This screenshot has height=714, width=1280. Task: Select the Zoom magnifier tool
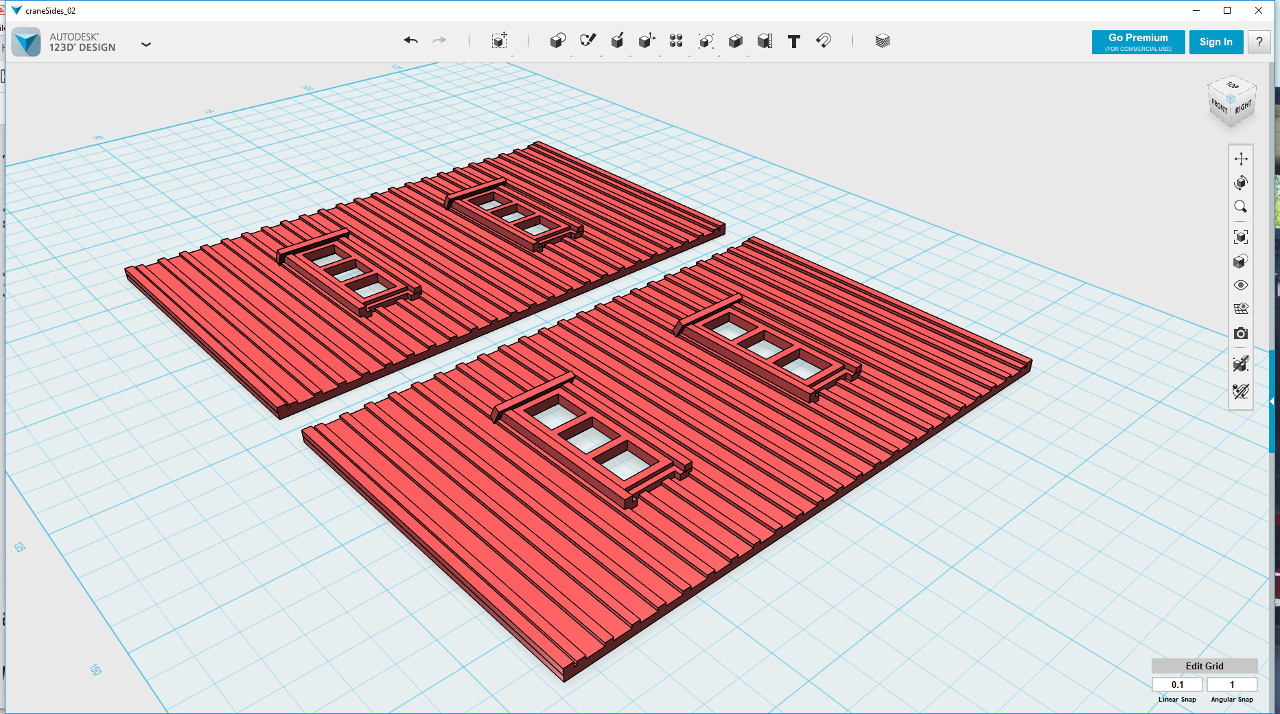click(x=1241, y=207)
